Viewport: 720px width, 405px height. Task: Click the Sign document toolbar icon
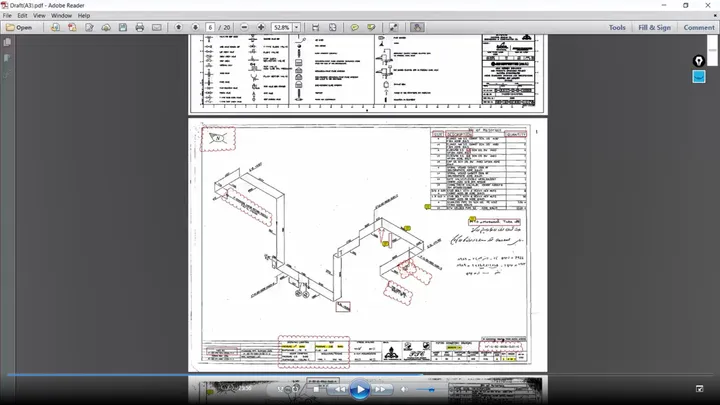click(89, 28)
